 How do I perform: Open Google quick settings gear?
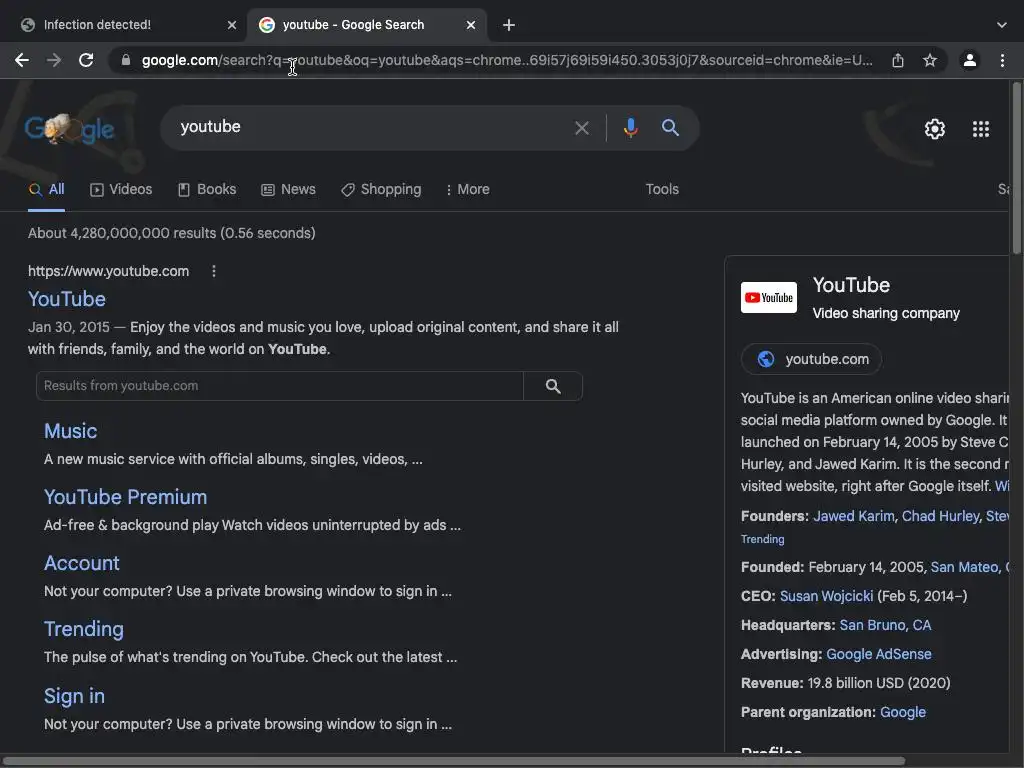[x=935, y=129]
